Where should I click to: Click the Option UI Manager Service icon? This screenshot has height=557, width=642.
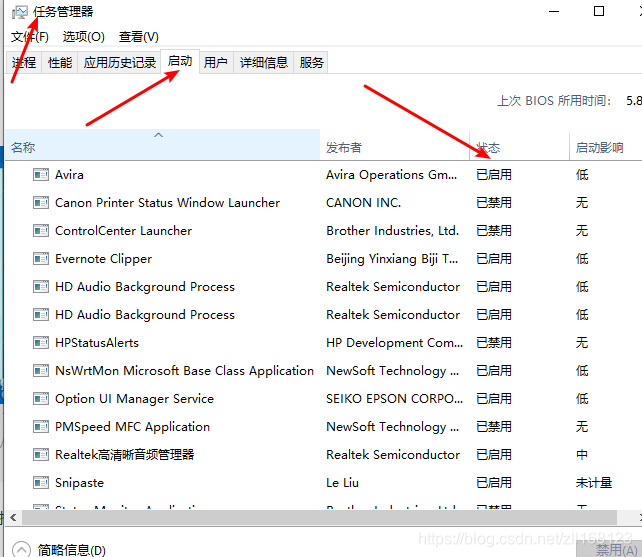pyautogui.click(x=41, y=399)
